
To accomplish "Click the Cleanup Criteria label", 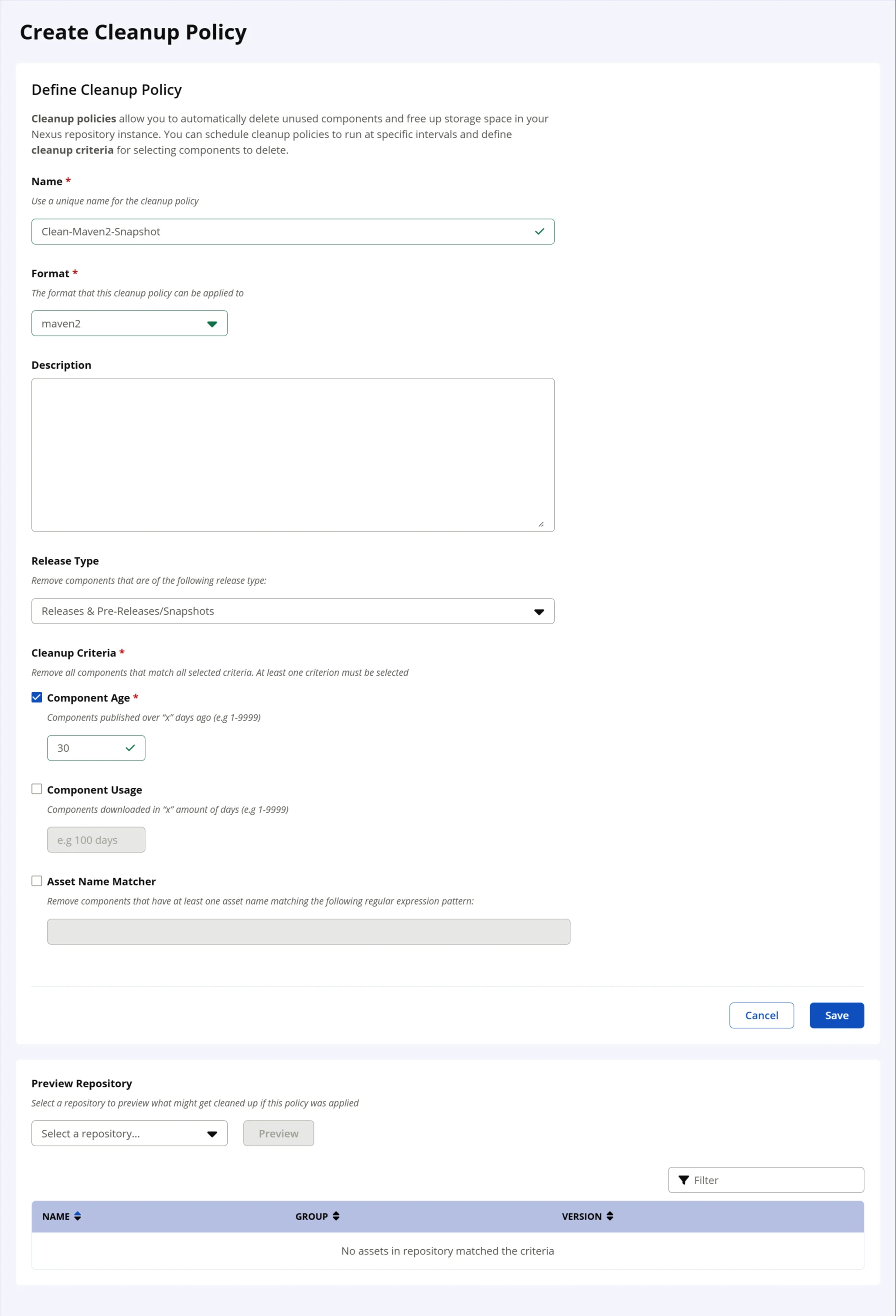I will tap(74, 653).
